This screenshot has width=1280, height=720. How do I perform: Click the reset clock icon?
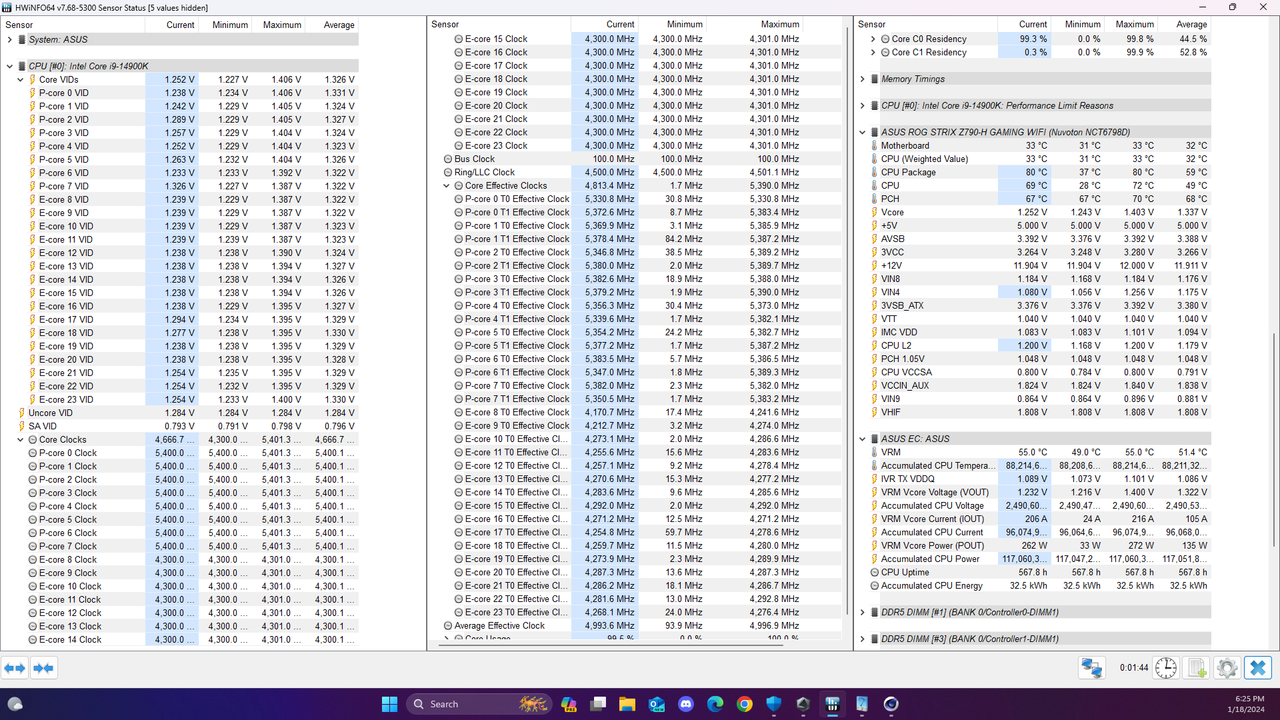1166,668
